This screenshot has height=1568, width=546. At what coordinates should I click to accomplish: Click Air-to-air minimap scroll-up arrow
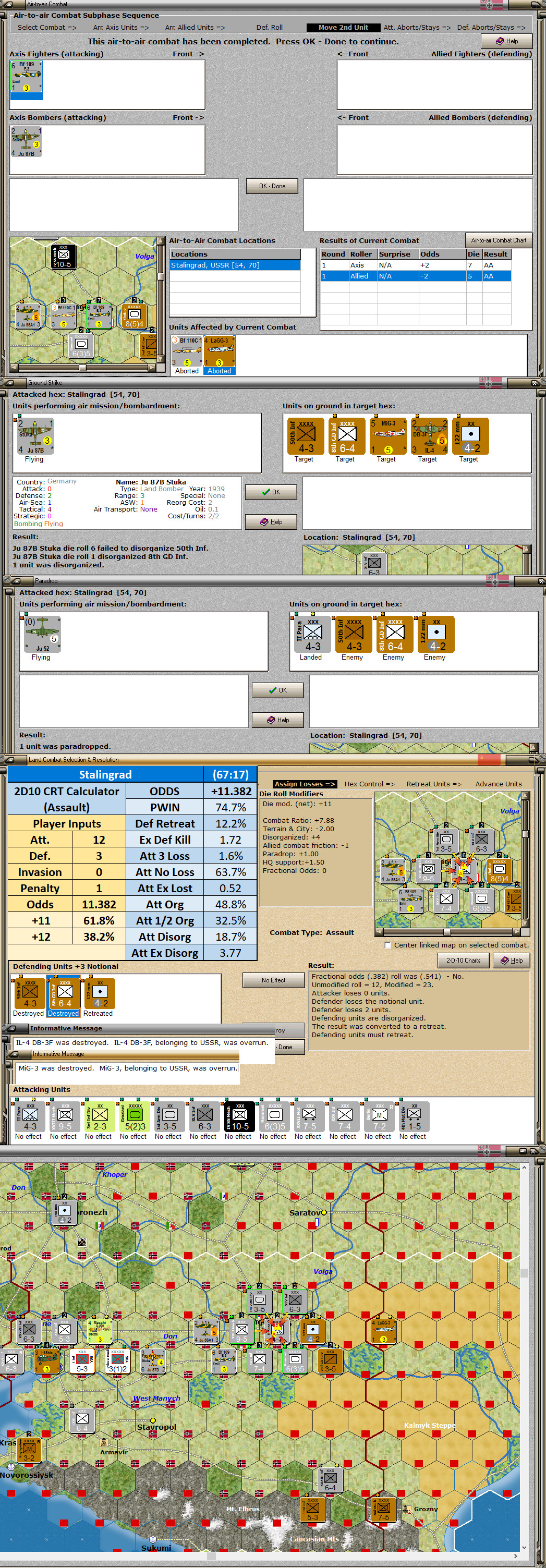[x=161, y=241]
